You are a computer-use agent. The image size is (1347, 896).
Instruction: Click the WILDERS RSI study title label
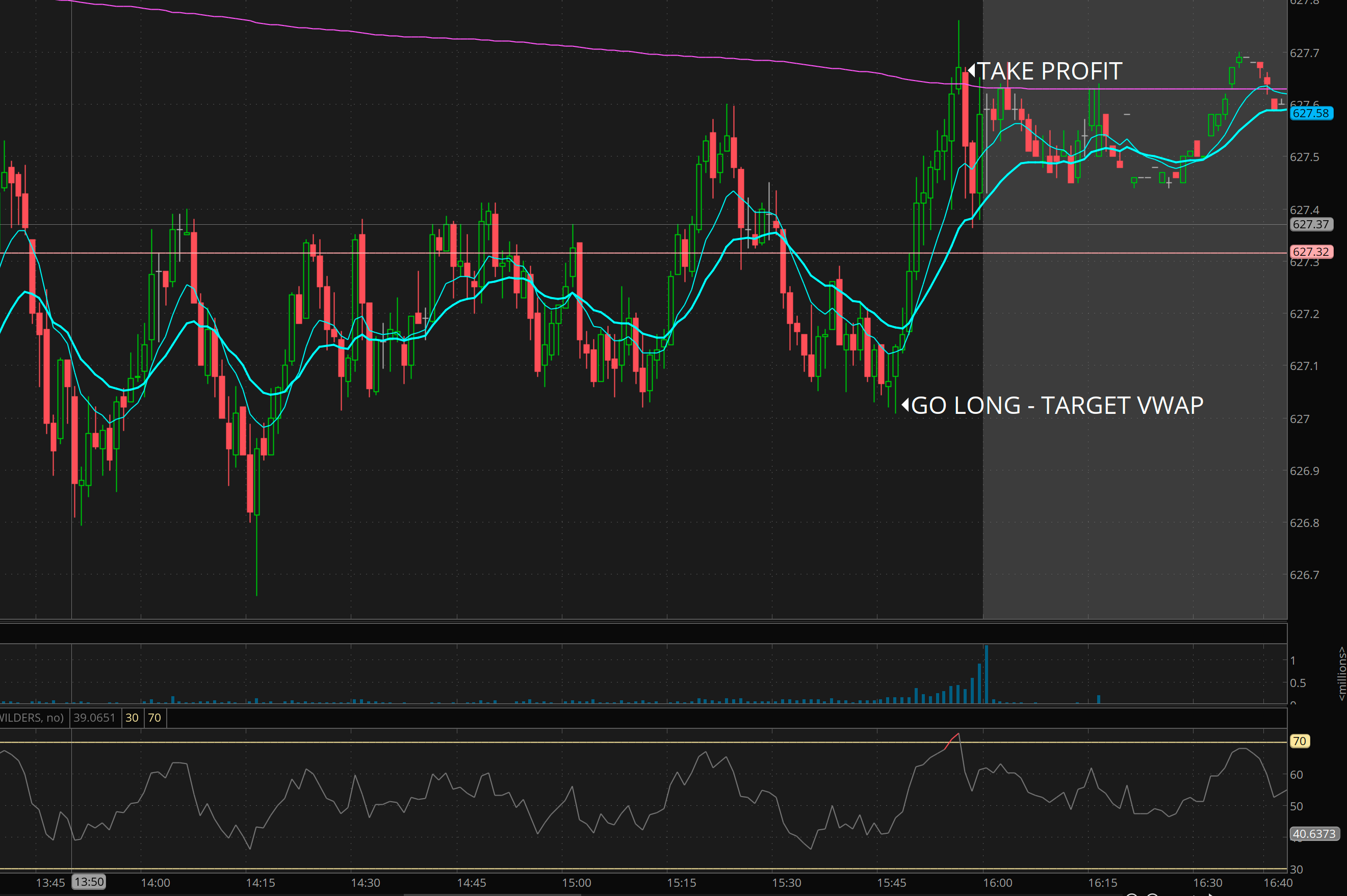tap(32, 718)
